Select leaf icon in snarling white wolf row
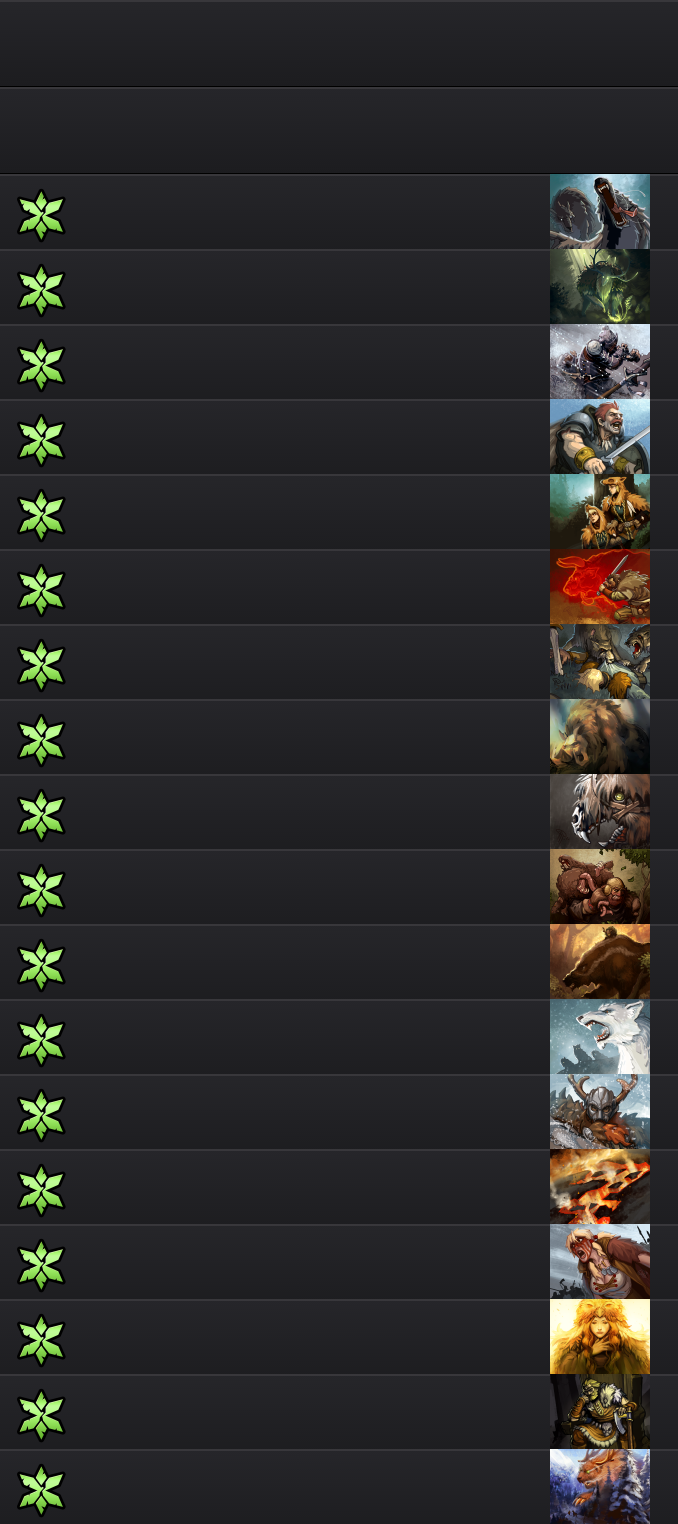 [x=41, y=1040]
